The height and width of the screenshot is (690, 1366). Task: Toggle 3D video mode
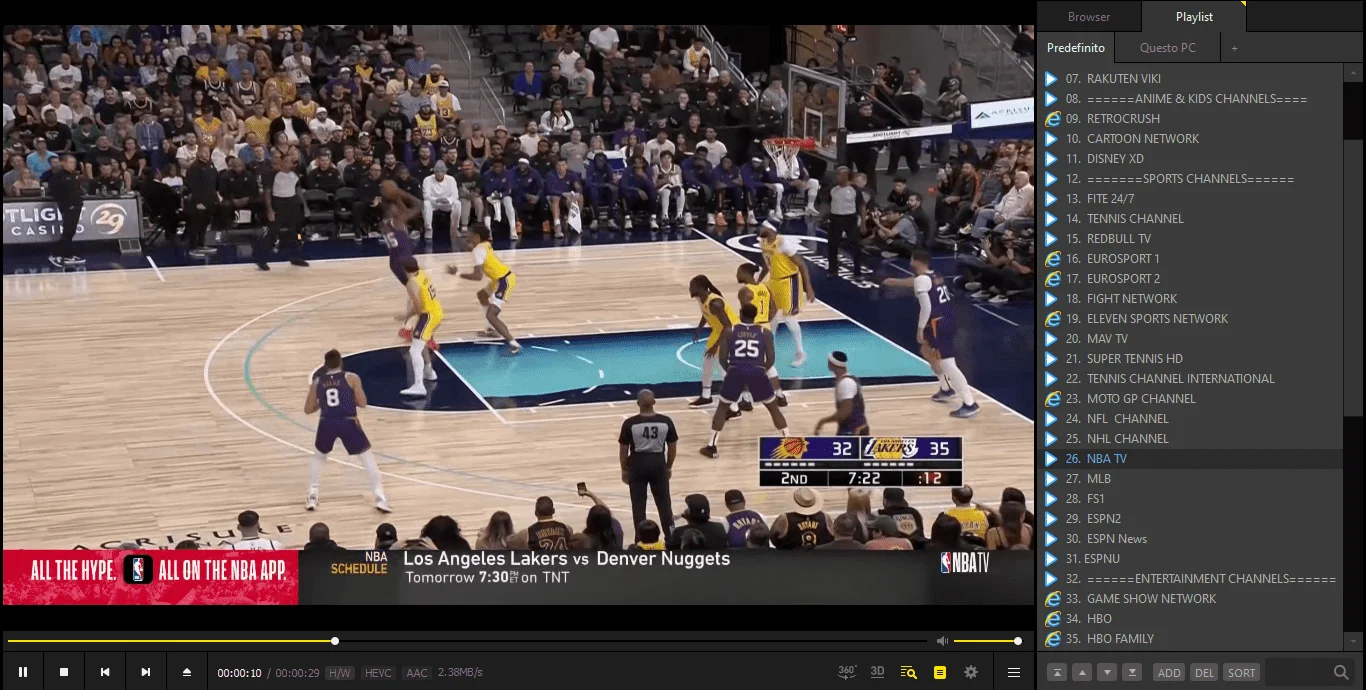(x=877, y=672)
